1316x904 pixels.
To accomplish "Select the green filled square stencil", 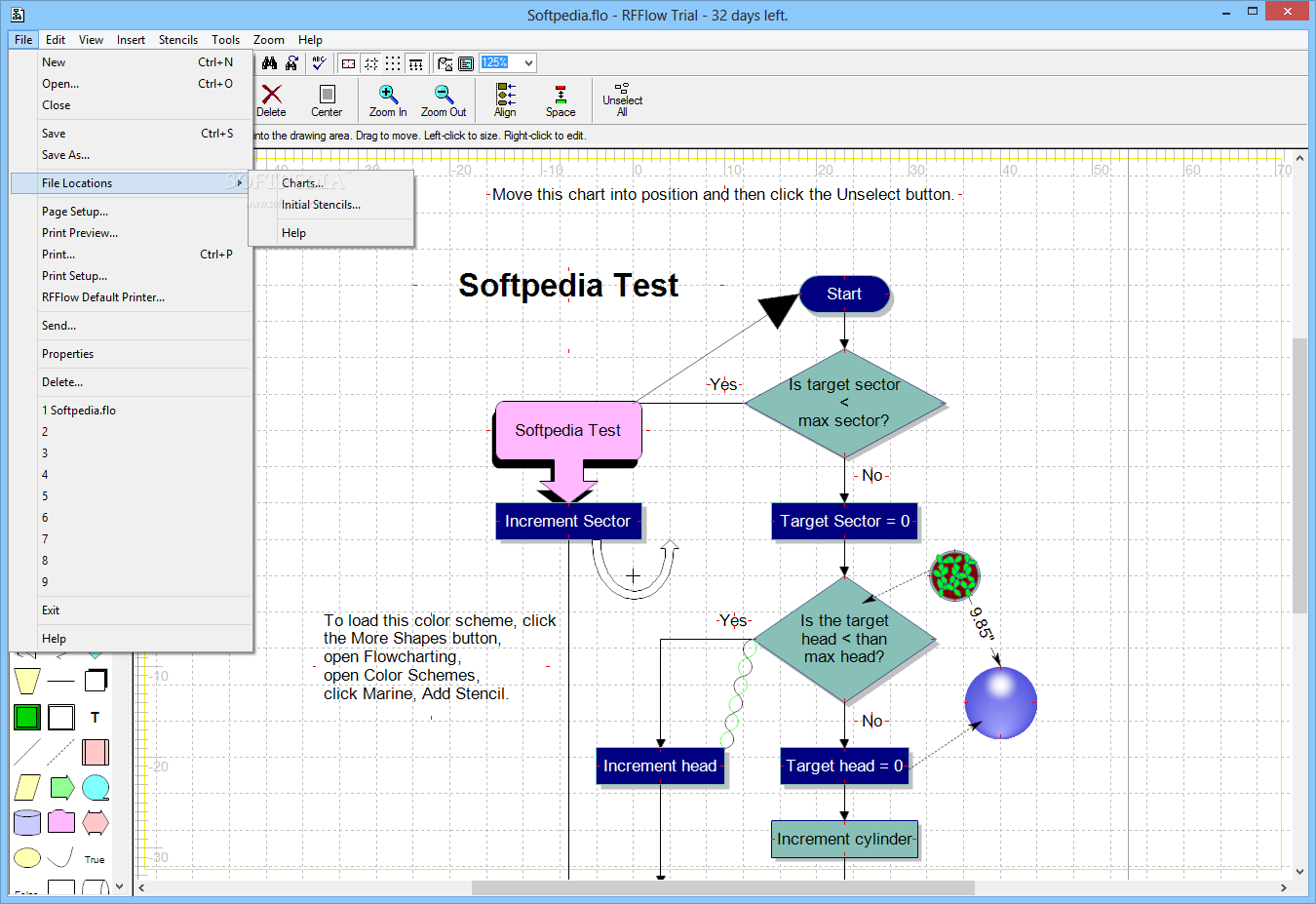I will click(27, 717).
